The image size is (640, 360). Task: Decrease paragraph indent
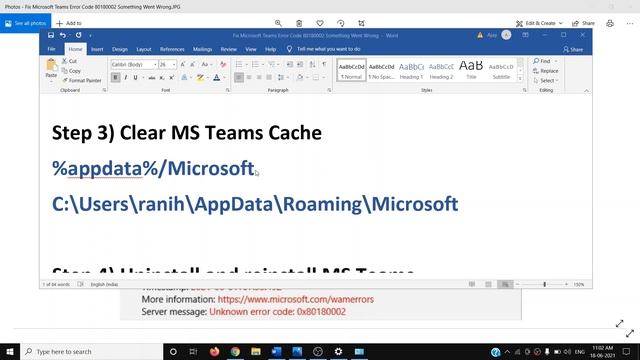289,64
